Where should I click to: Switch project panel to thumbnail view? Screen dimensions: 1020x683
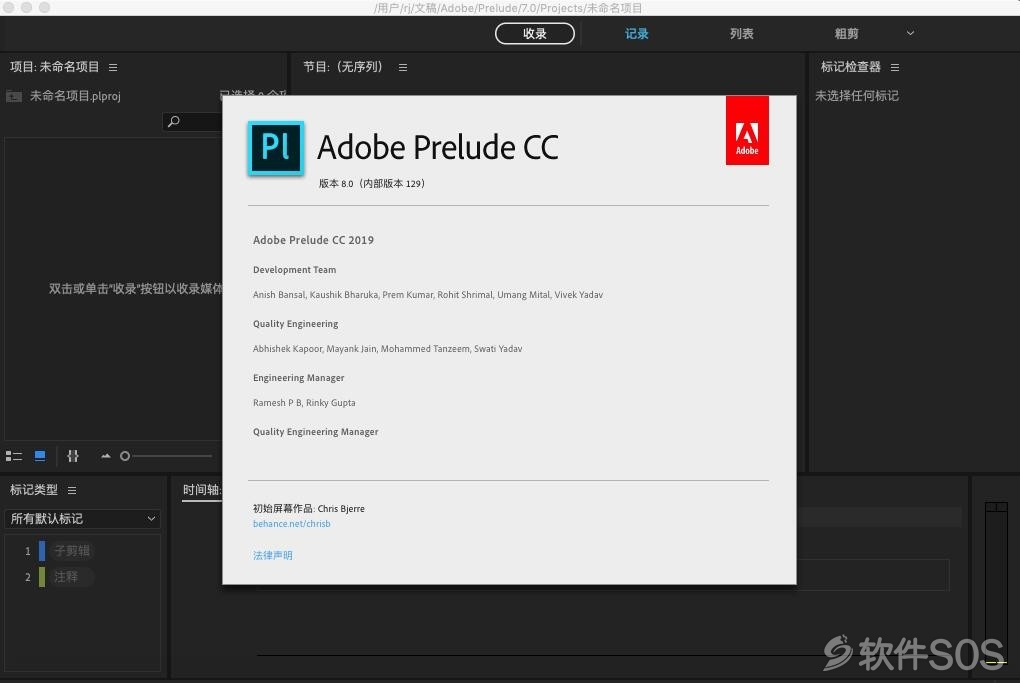coord(40,456)
